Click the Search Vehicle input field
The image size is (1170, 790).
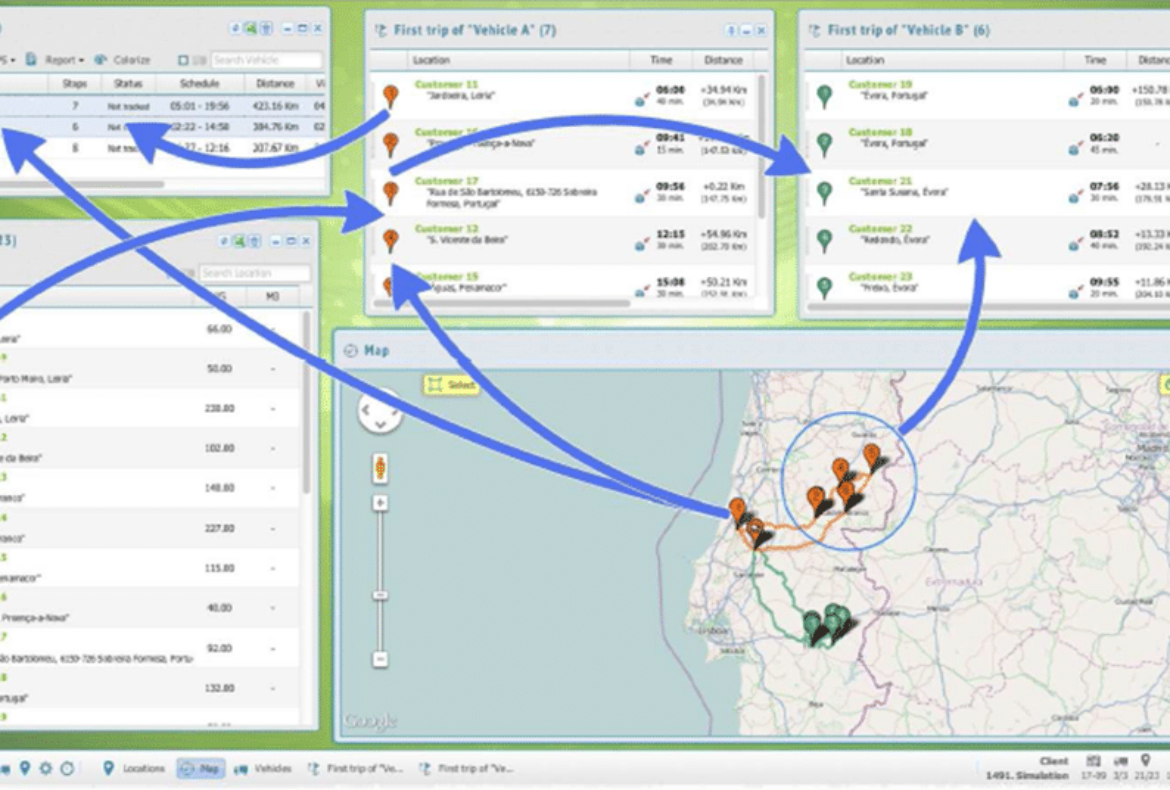point(266,60)
